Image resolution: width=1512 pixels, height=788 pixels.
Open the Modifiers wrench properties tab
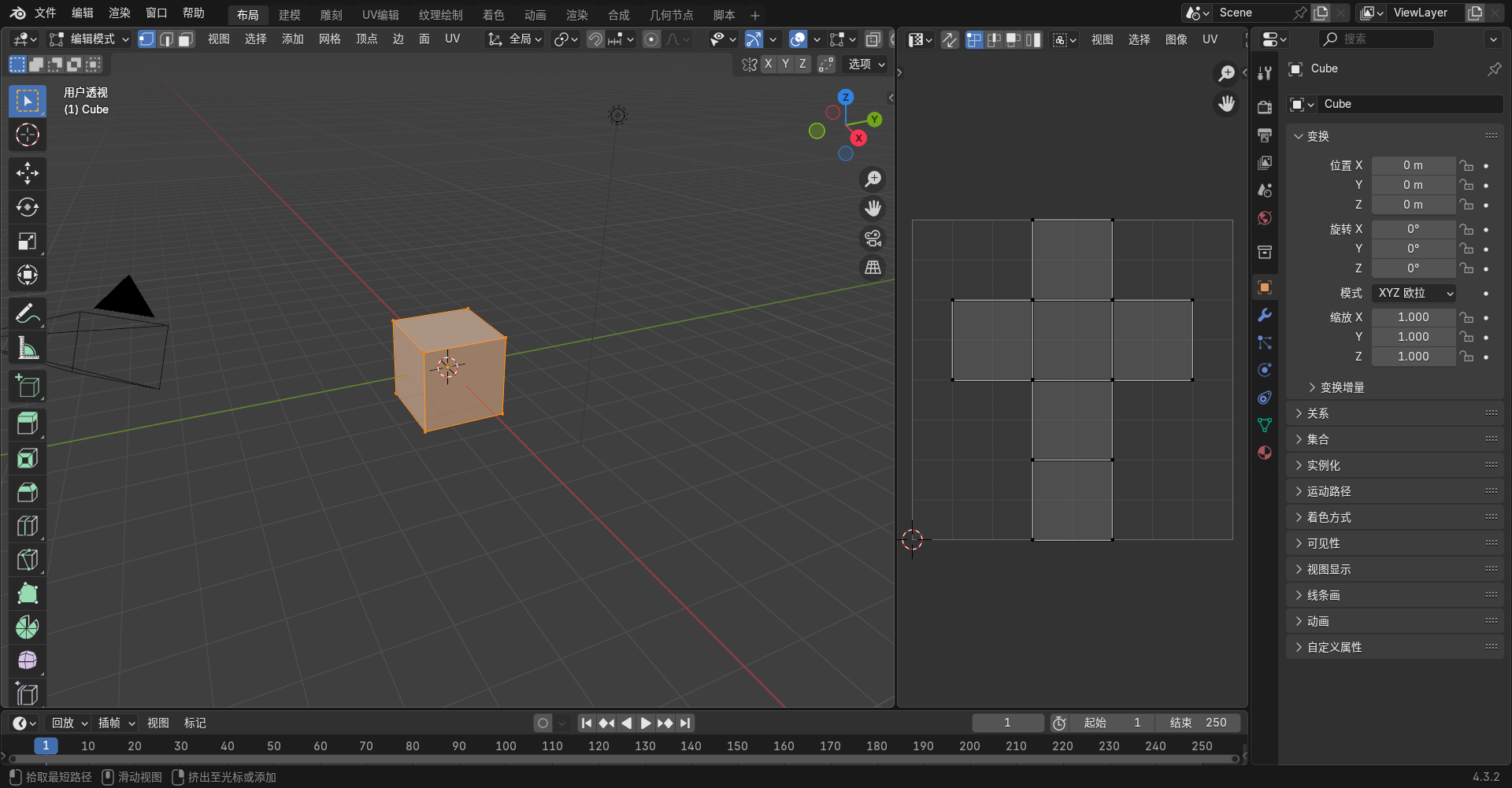pos(1265,315)
